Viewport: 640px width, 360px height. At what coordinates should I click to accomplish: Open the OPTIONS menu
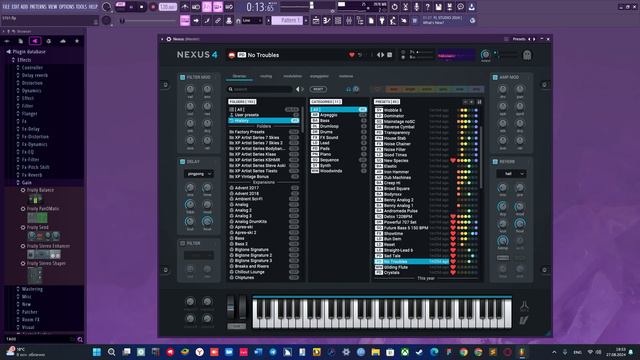[x=67, y=7]
